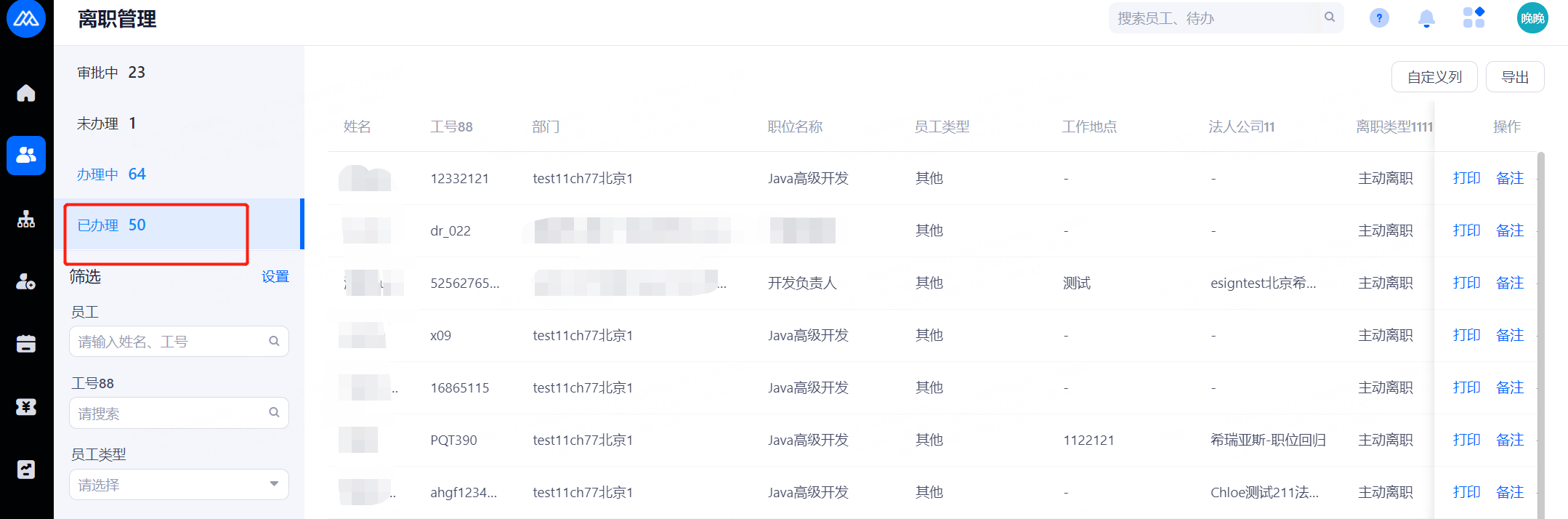Open the payroll yen sidebar icon
Viewport: 1568px width, 519px height.
pyautogui.click(x=26, y=407)
